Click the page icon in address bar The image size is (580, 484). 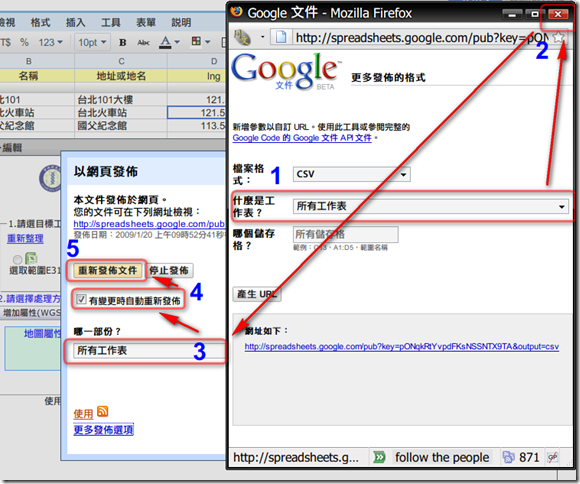coord(281,37)
